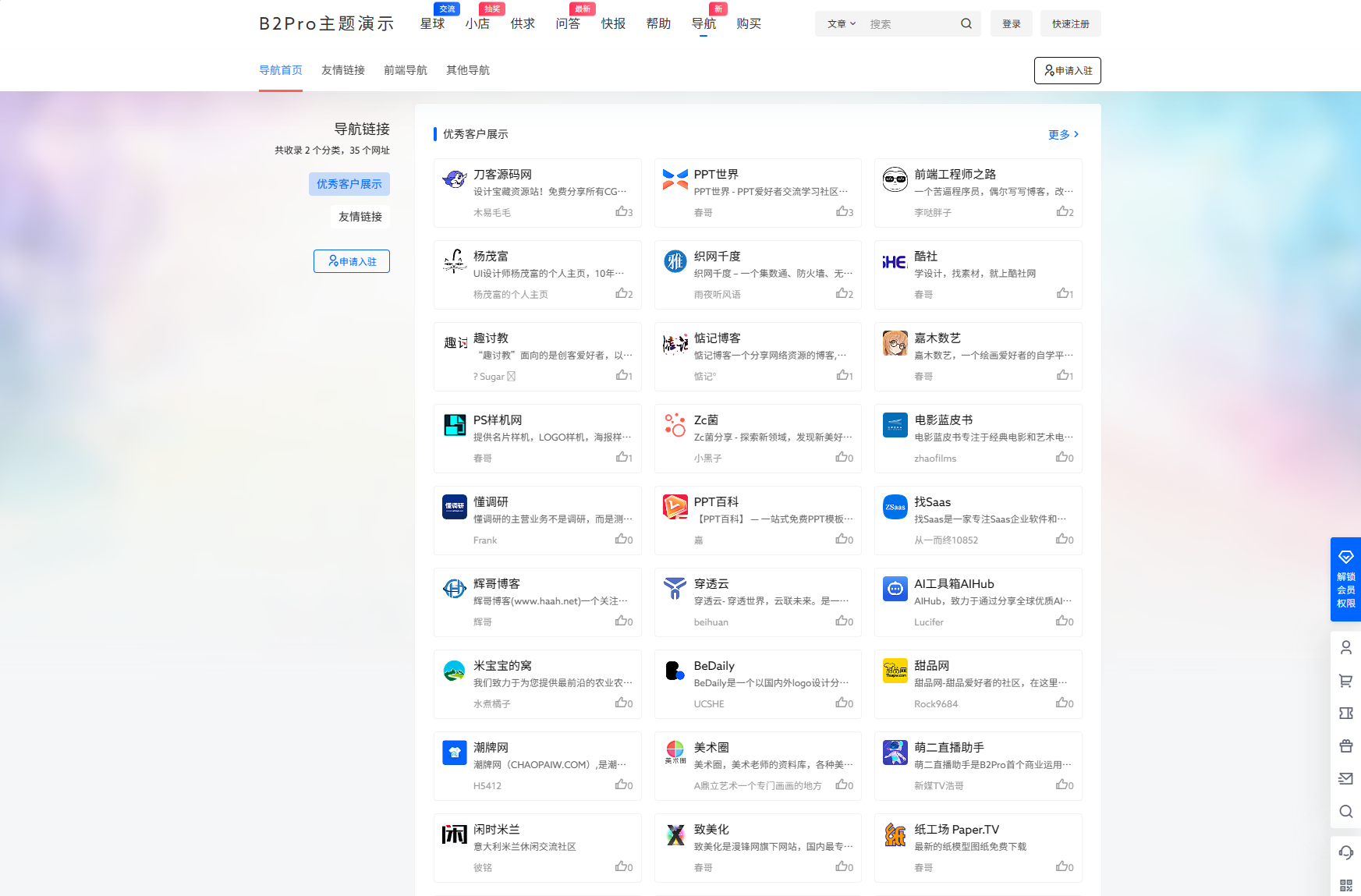Screen dimensions: 1361x896
Task: Open the customer service headset icon
Action: tap(1345, 852)
